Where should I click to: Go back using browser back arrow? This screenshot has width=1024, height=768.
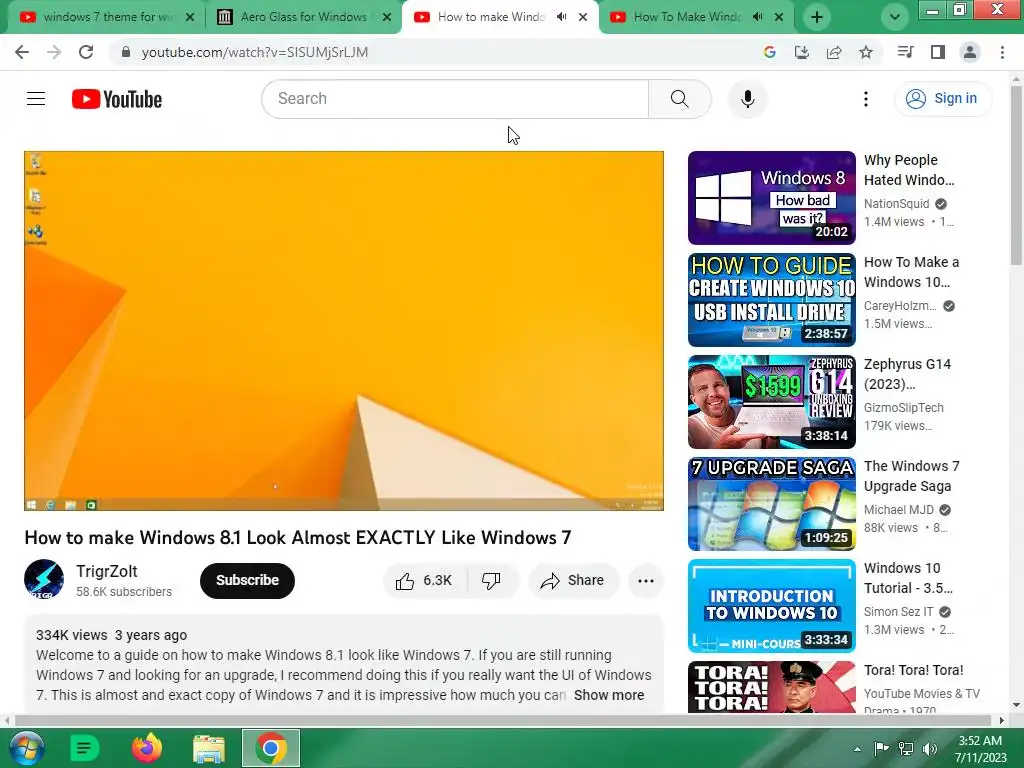pos(22,52)
